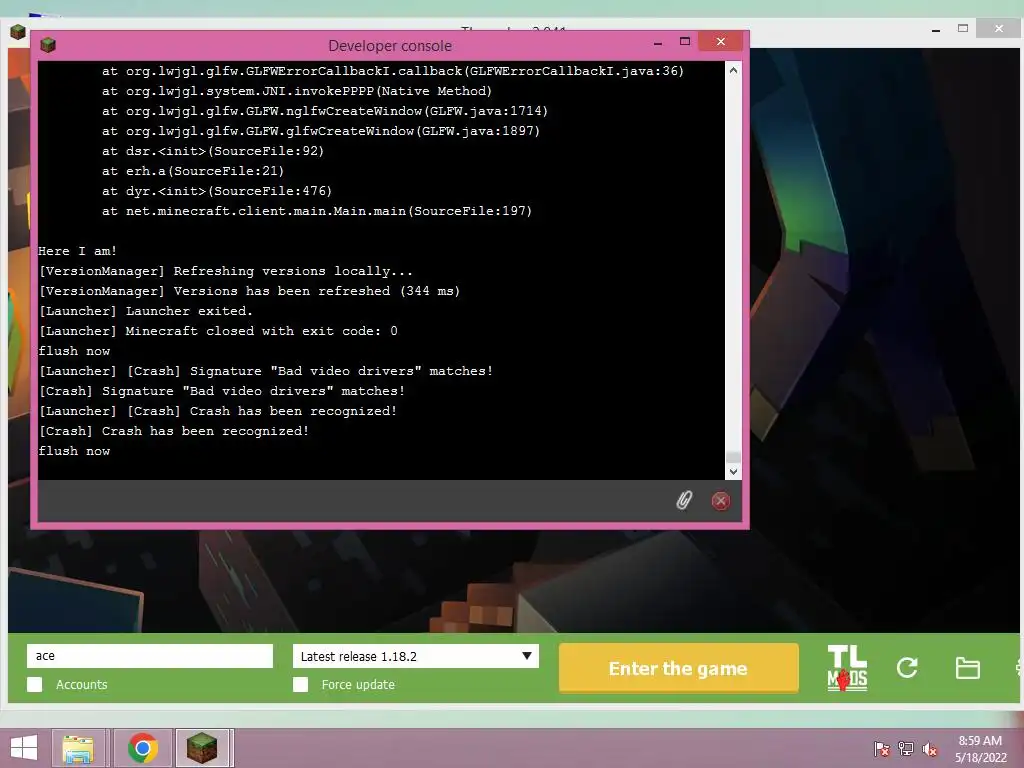Viewport: 1024px width, 768px height.
Task: Click the Developer console title text
Action: coord(390,46)
